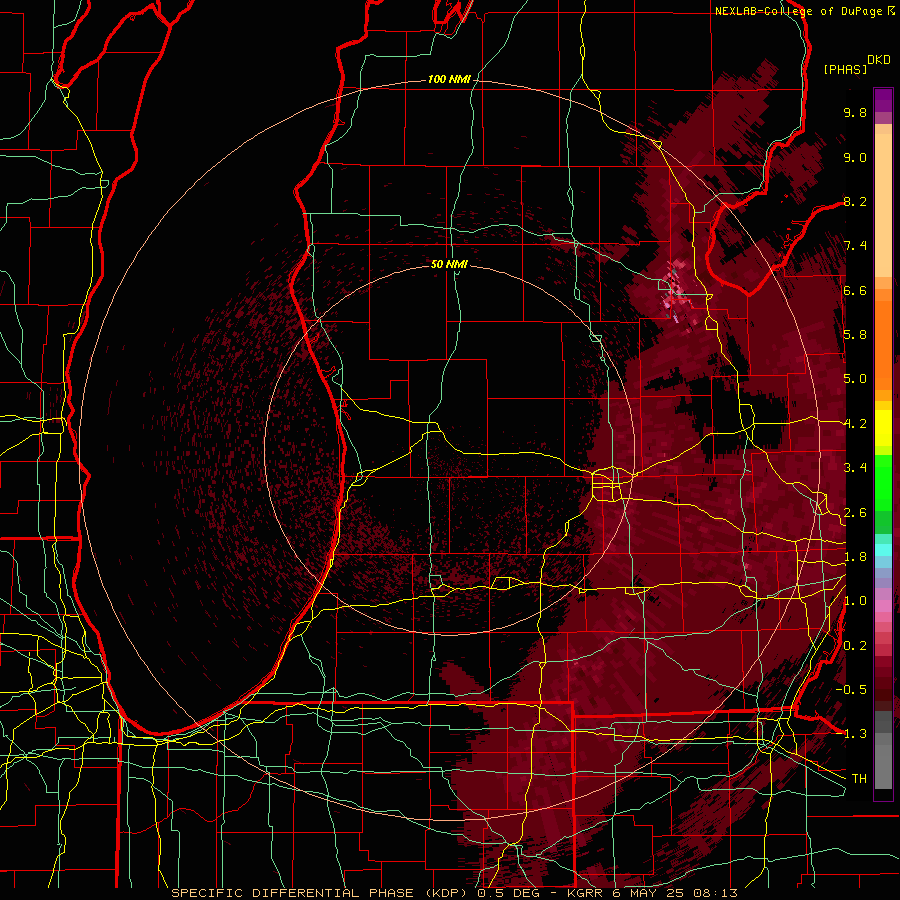Click the DKD label above the color scale
Viewport: 900px width, 900px height.
[879, 60]
